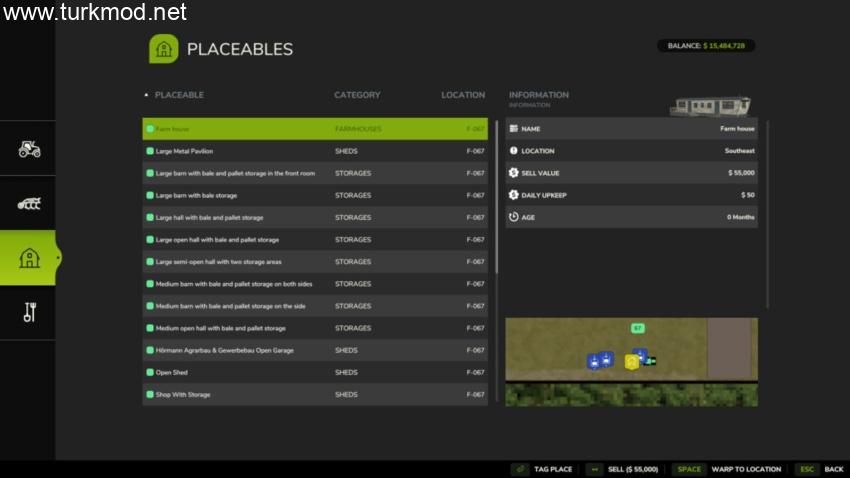Click the Location info icon
Viewport: 850px width, 478px height.
(x=513, y=151)
